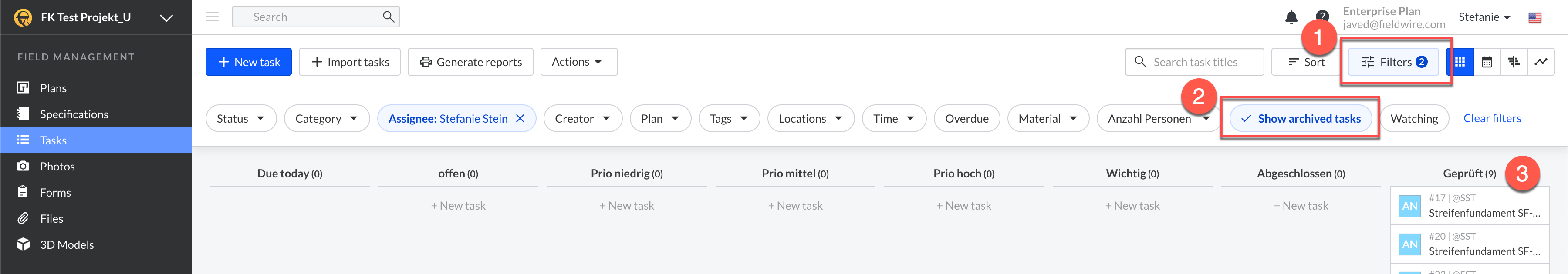Expand the FK Test Projekt_U project switcher

click(166, 18)
